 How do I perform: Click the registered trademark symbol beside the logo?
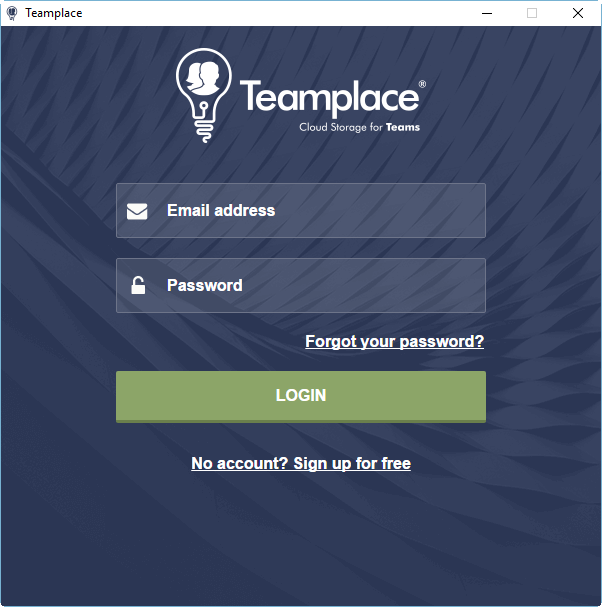click(422, 84)
